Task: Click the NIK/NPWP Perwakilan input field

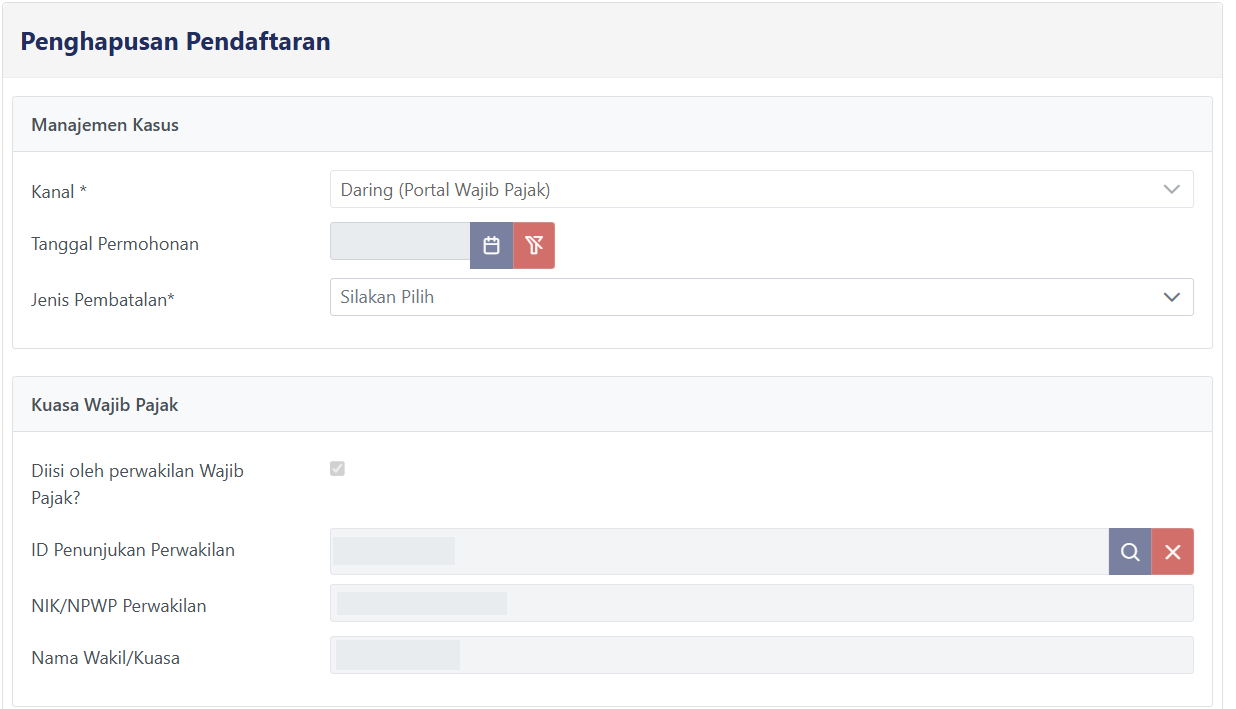Action: [x=760, y=604]
